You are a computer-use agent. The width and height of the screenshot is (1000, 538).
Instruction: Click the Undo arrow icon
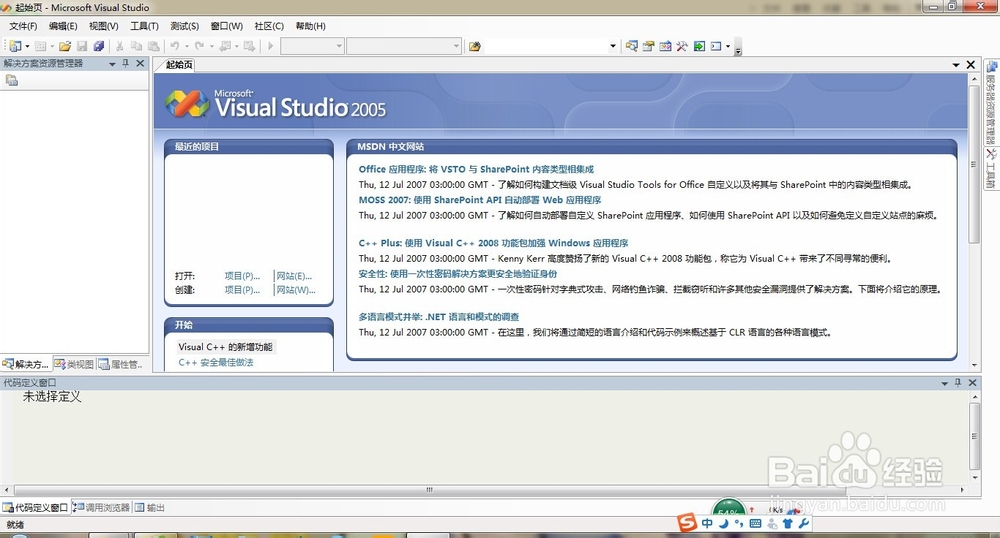click(x=174, y=46)
